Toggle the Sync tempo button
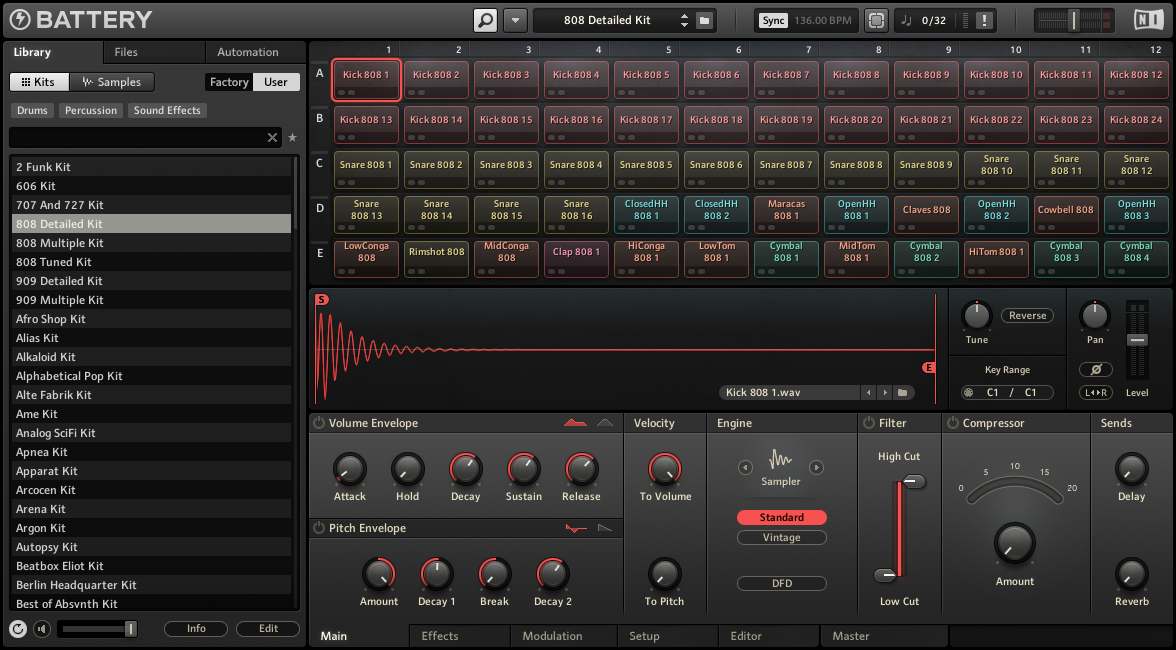 pos(773,20)
